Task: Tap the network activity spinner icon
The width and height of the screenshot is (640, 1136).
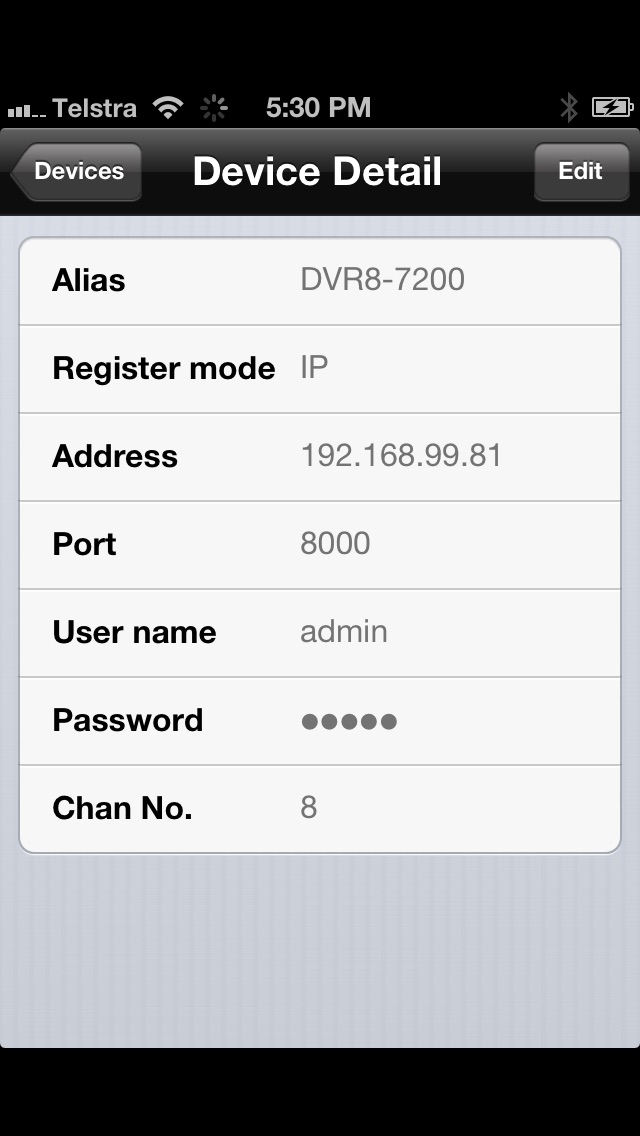Action: point(214,108)
